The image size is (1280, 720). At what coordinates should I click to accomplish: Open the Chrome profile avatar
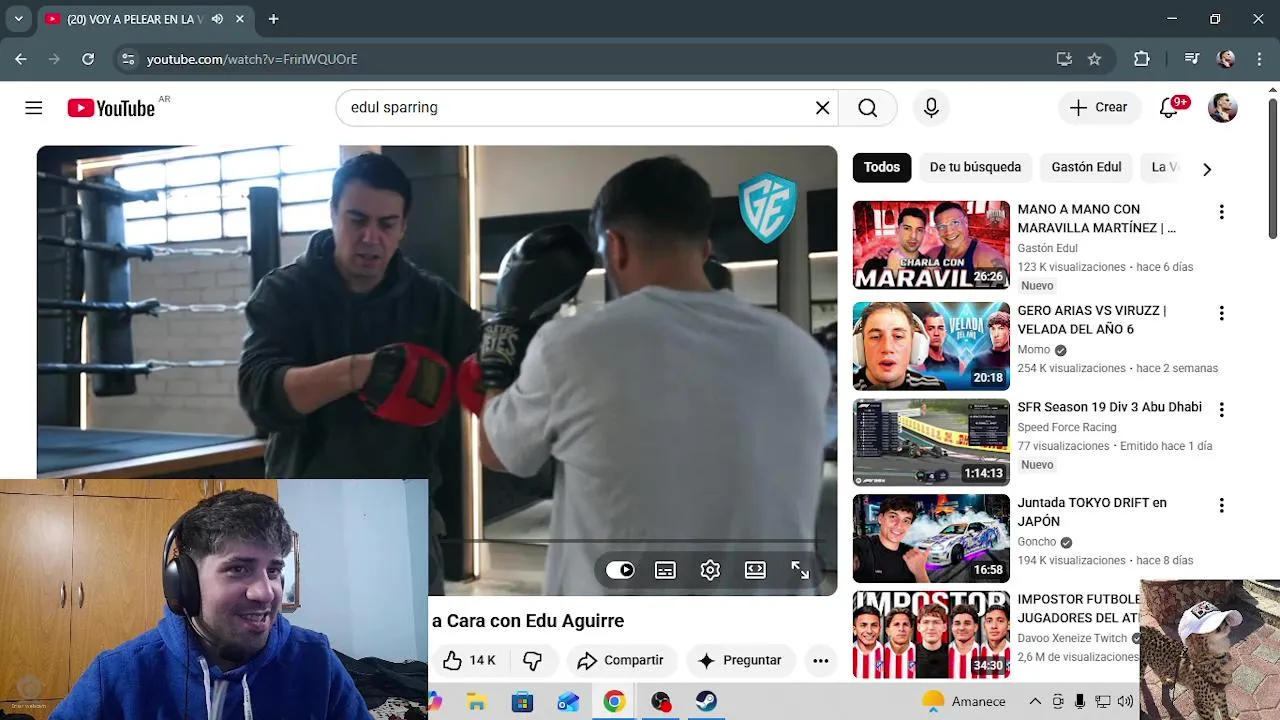[x=1226, y=59]
